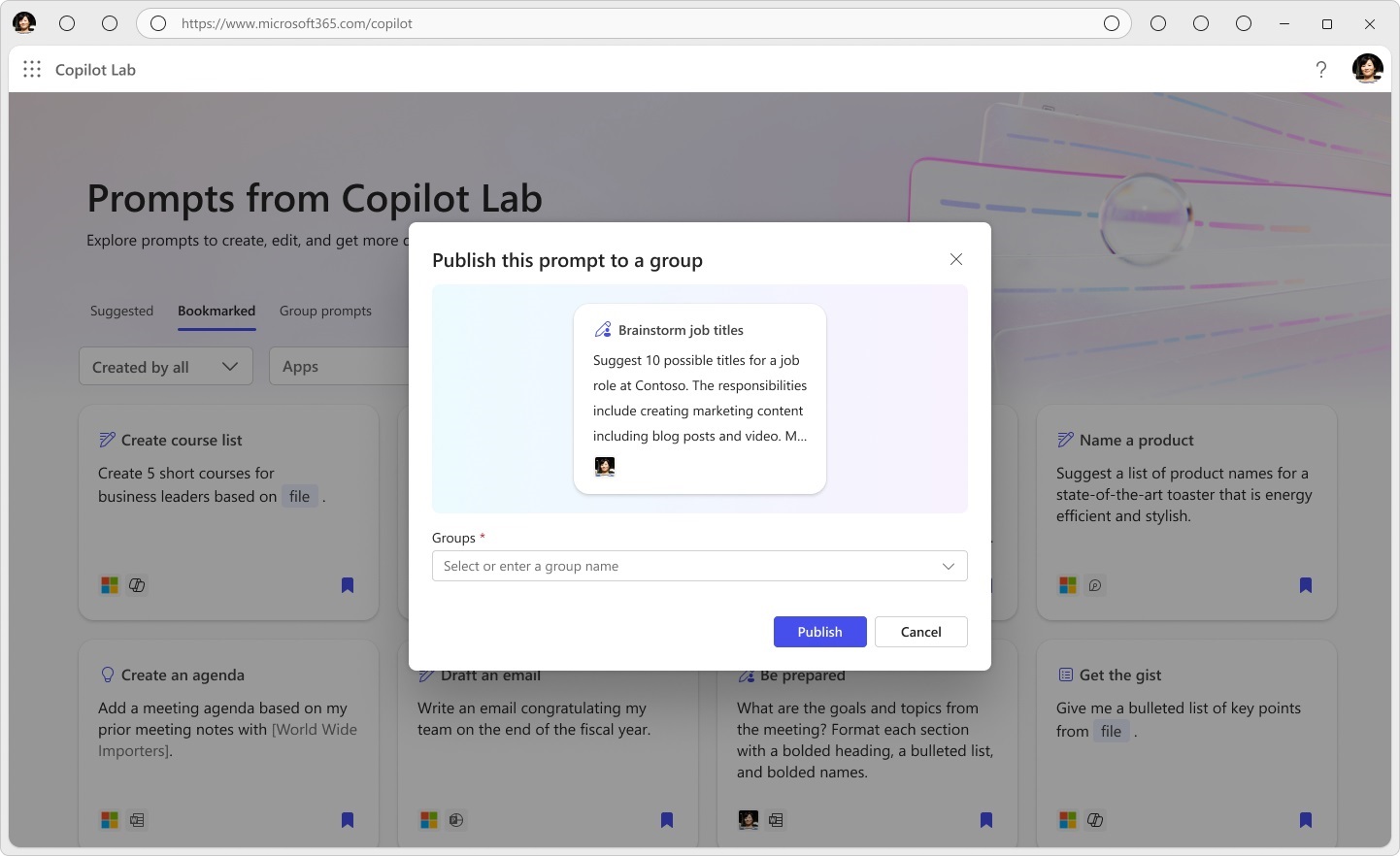
Task: Click the Select or enter group name field
Action: click(680, 566)
